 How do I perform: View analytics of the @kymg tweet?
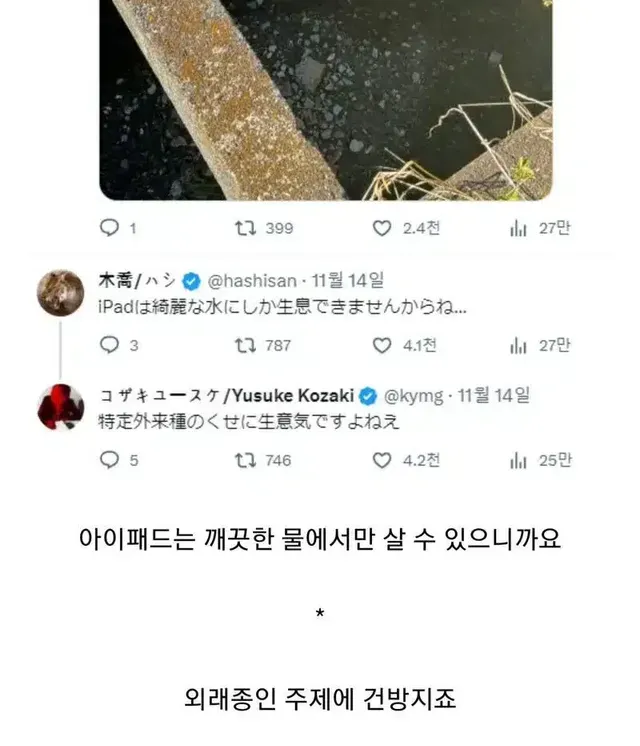tap(518, 461)
